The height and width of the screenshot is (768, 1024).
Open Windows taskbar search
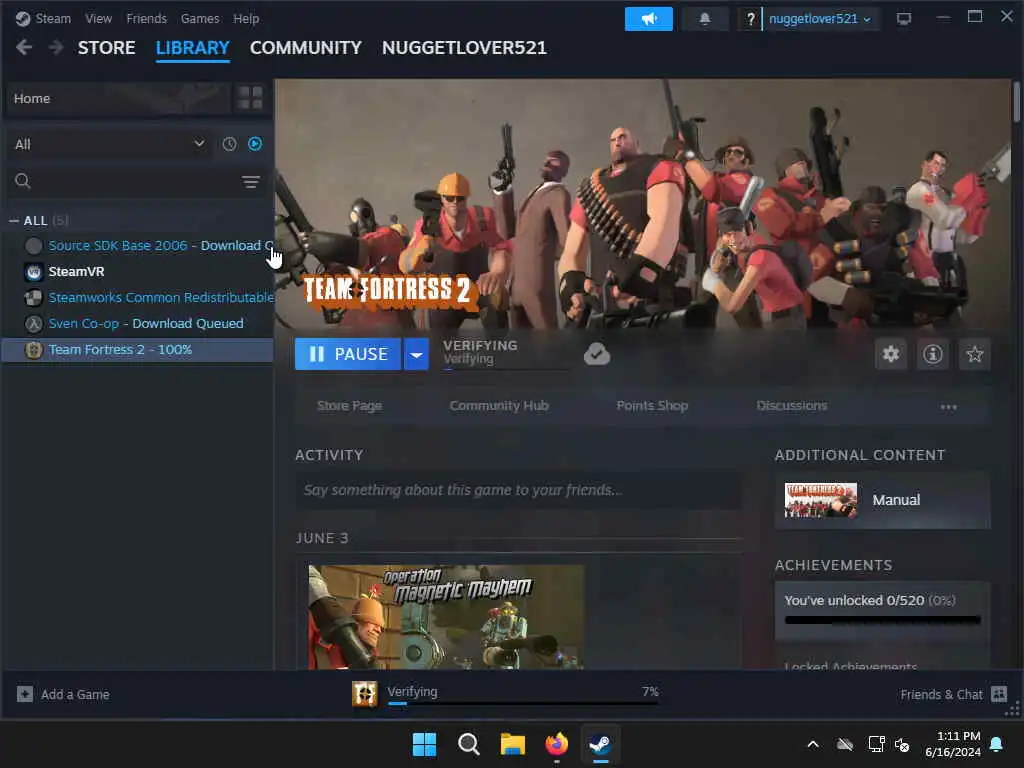468,744
